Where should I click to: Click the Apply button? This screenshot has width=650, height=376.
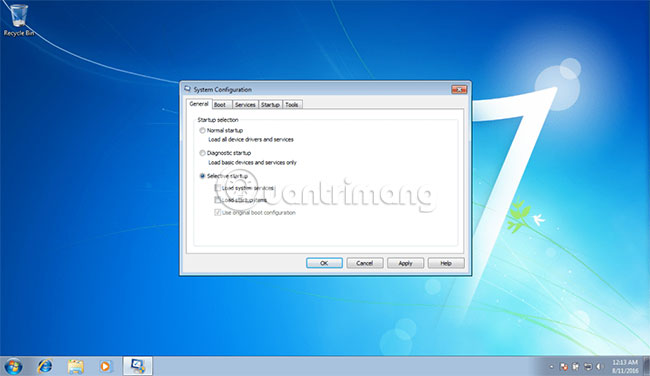tap(405, 263)
